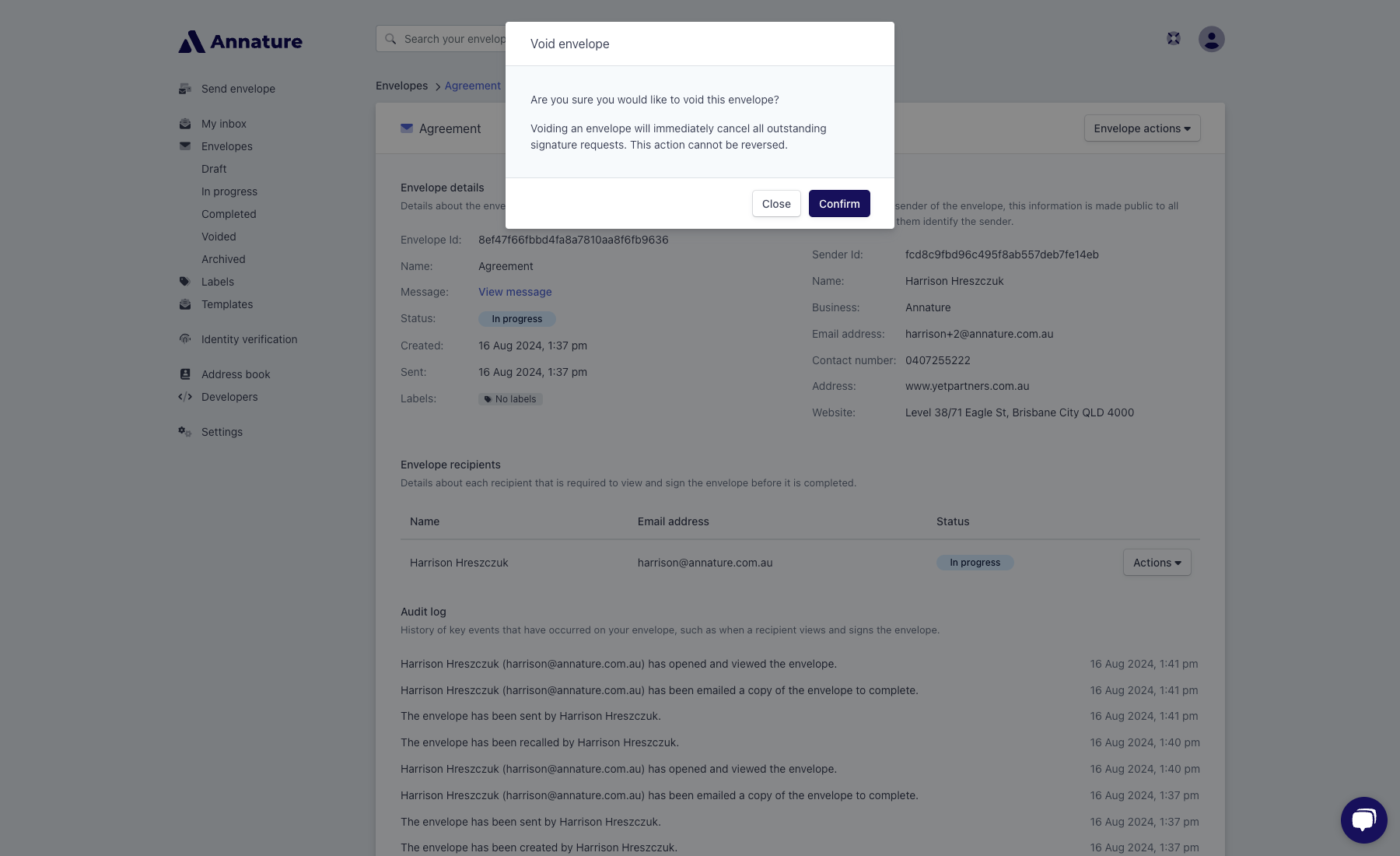Click the Templates icon in sidebar
Viewport: 1400px width, 856px height.
[x=185, y=304]
